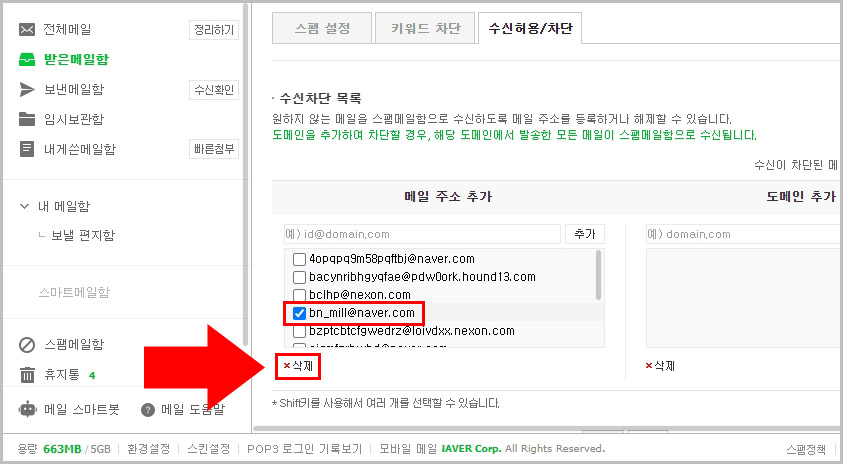Screen dimensions: 843x464
Task: Open 보낸메일함 folder label
Action: pyautogui.click(x=74, y=89)
